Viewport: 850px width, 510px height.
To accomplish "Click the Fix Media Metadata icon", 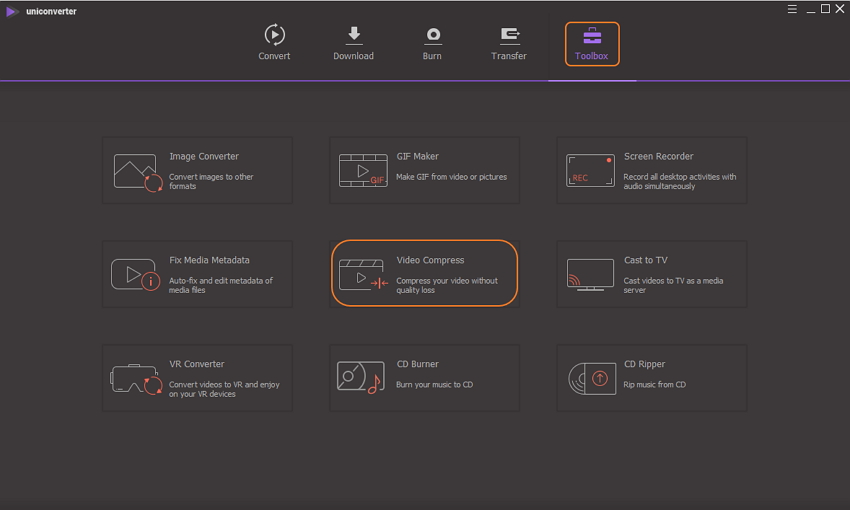I will 135,274.
